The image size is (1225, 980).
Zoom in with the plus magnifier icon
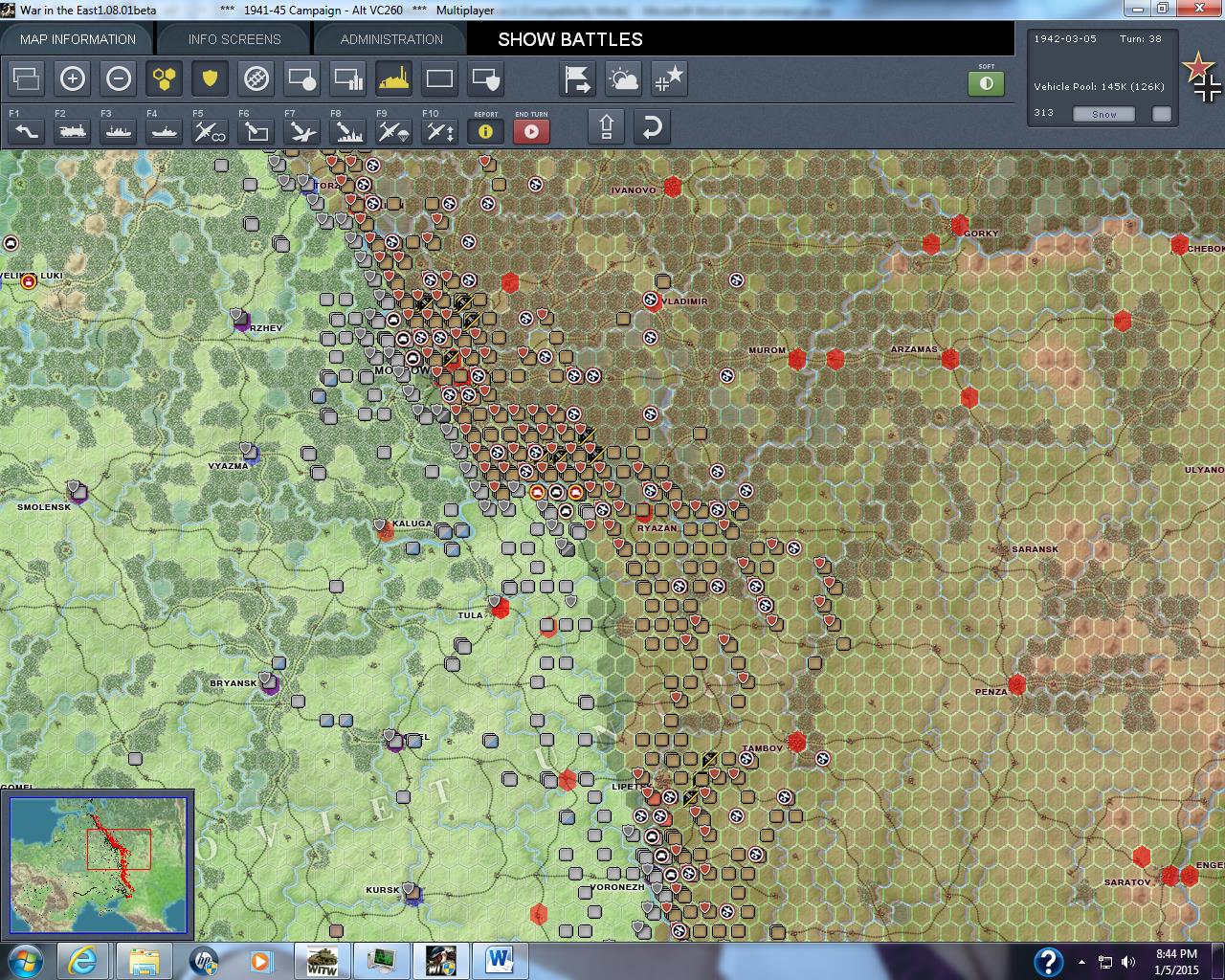tap(72, 78)
